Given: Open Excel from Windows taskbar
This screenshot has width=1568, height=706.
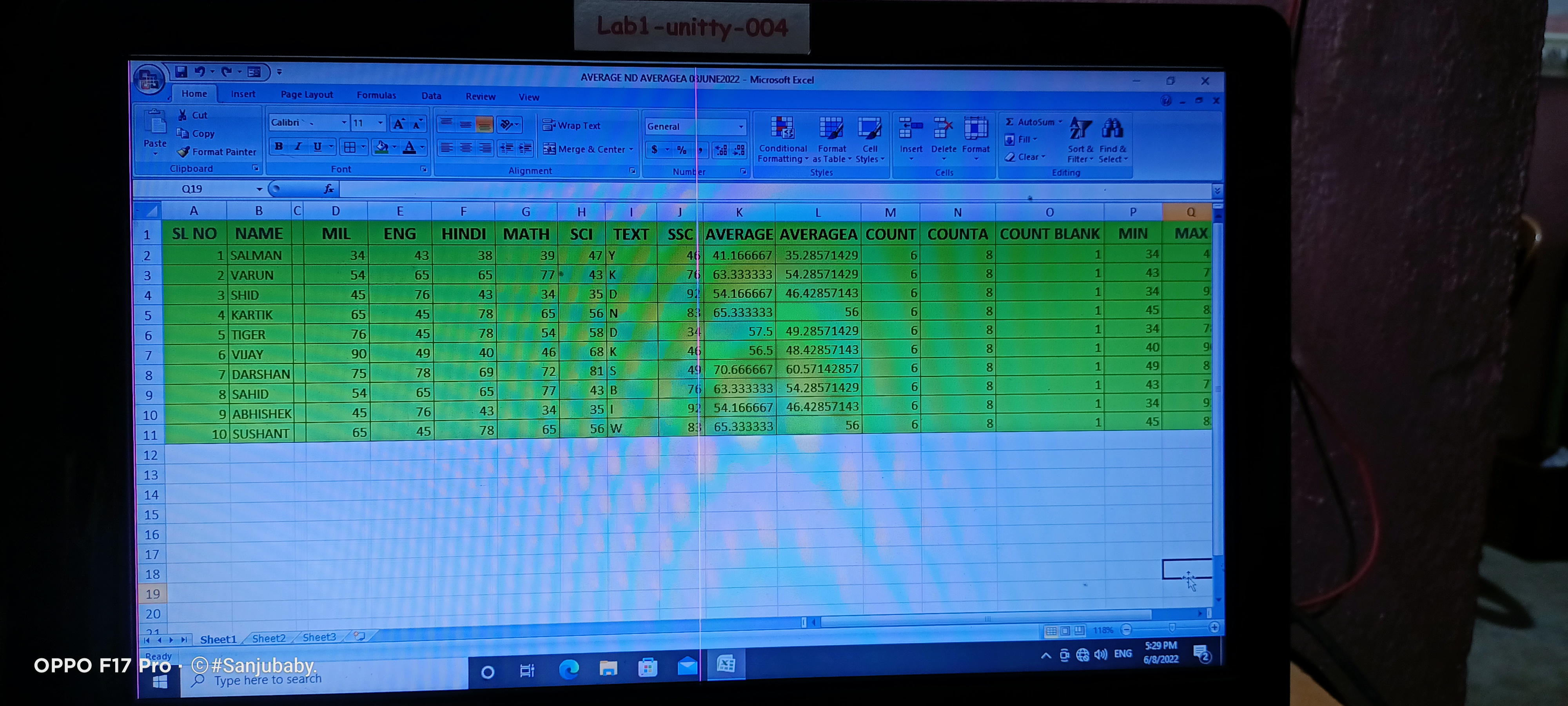Looking at the screenshot, I should [726, 664].
